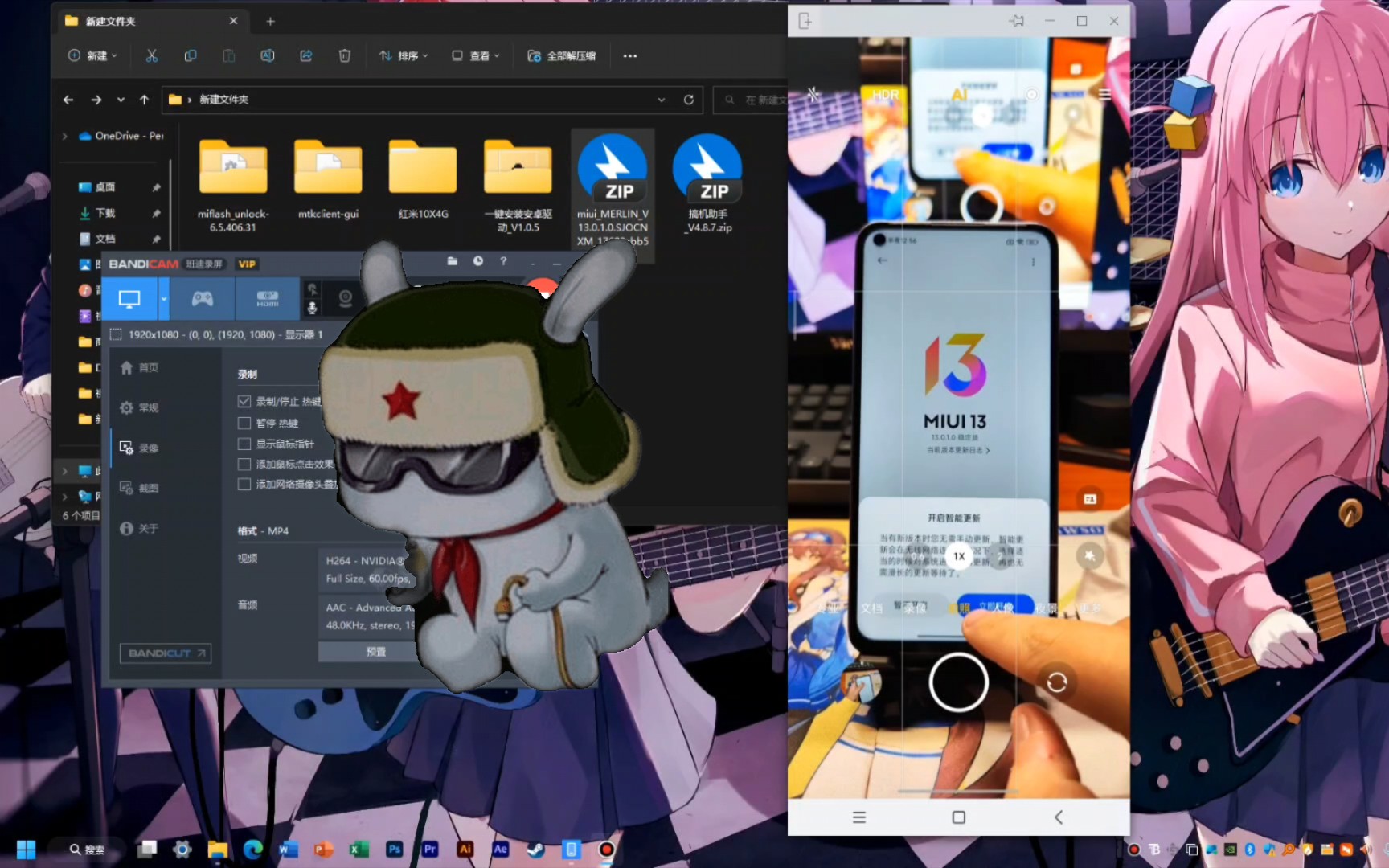This screenshot has height=868, width=1389.
Task: Open 常规 settings tab in Bandicam
Action: click(140, 407)
